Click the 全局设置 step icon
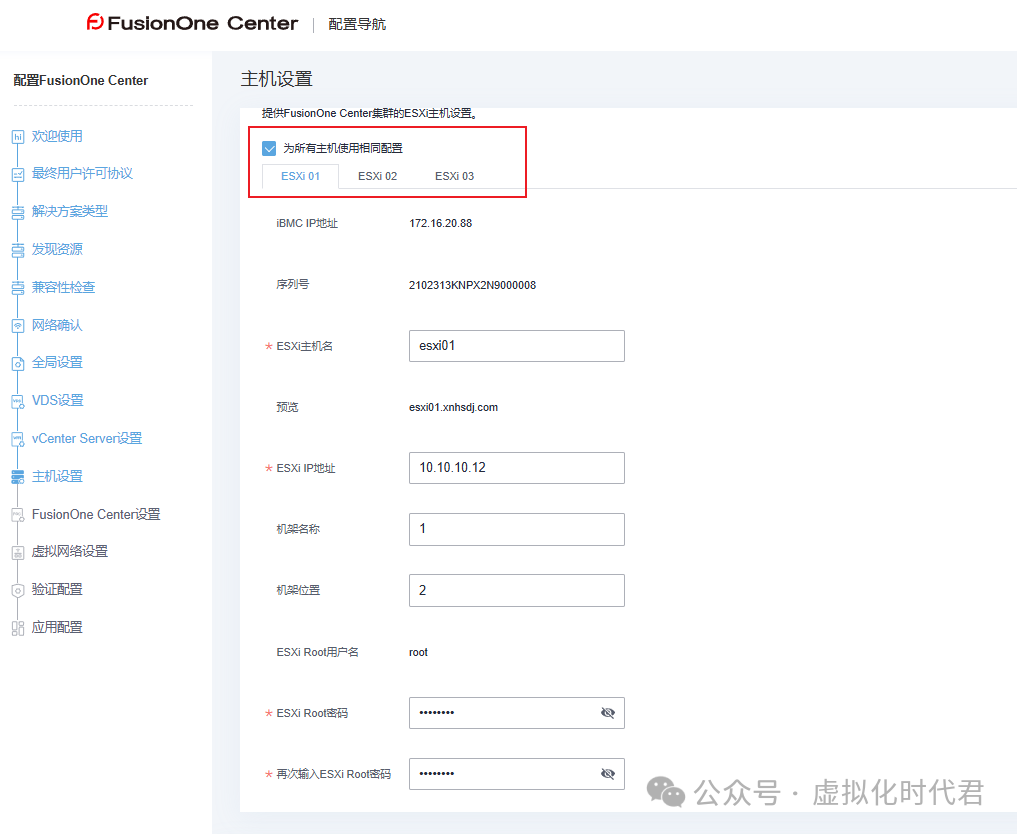Screen dimensions: 1017x834 tap(18, 363)
